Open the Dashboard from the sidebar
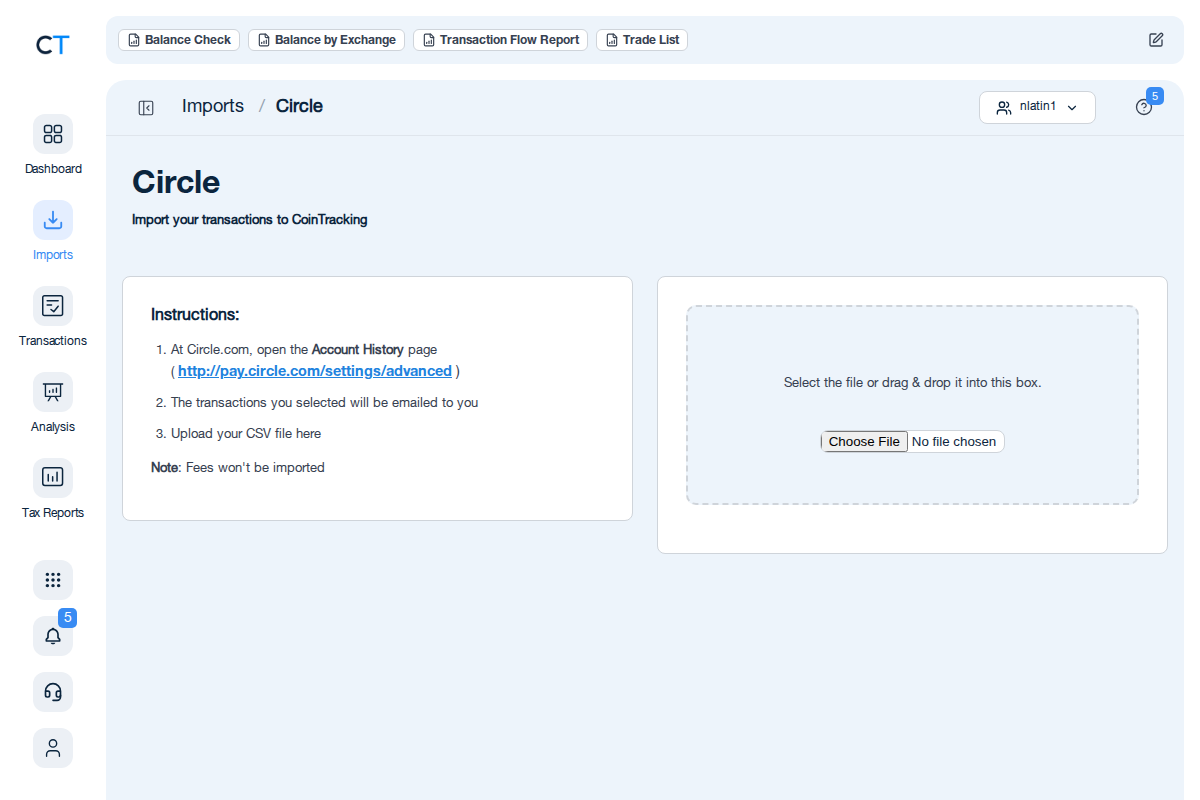This screenshot has width=1200, height=800. point(53,134)
